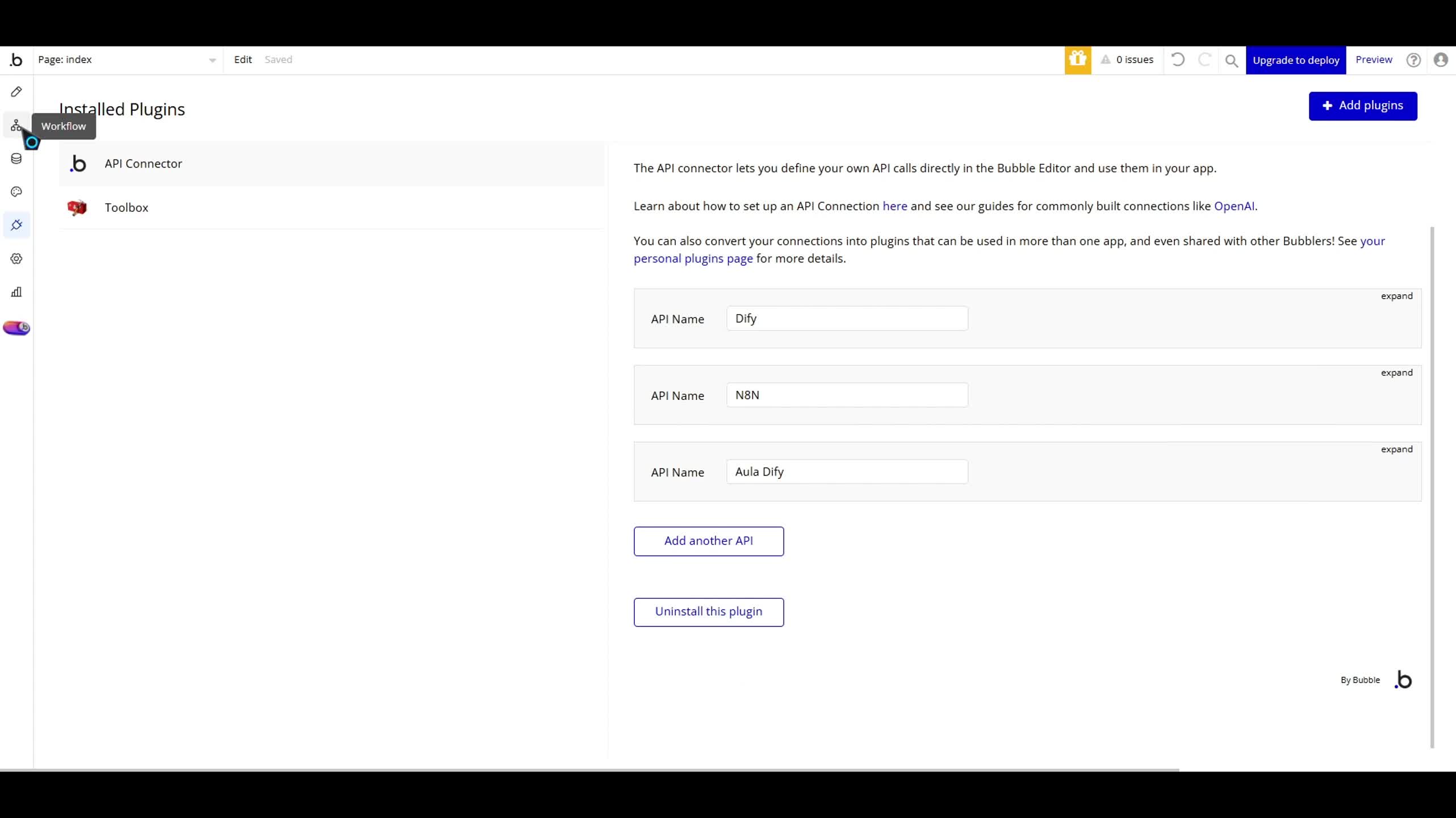The image size is (1456, 818).
Task: Expand the N8N API section
Action: [1396, 373]
